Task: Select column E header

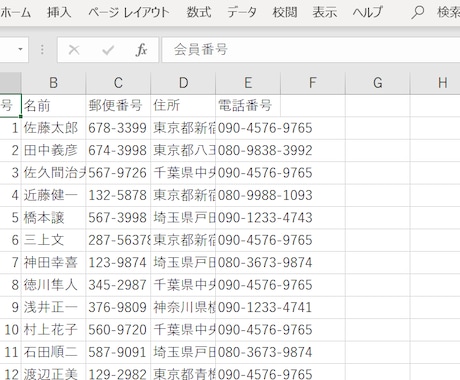Action: (248, 83)
